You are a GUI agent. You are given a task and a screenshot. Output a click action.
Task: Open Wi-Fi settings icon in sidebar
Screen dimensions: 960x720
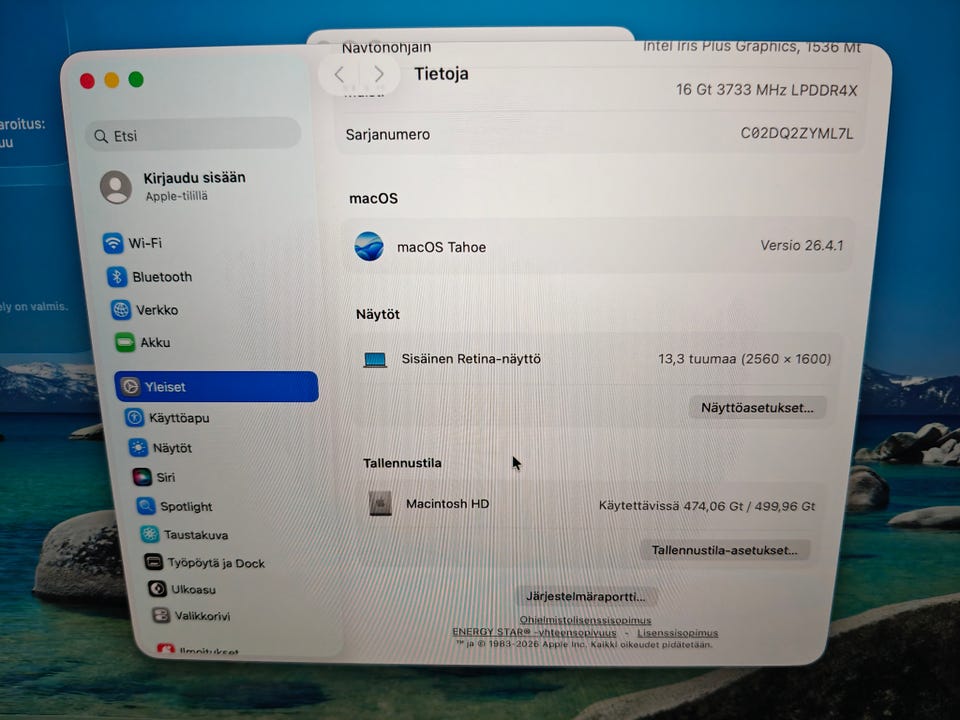(113, 243)
